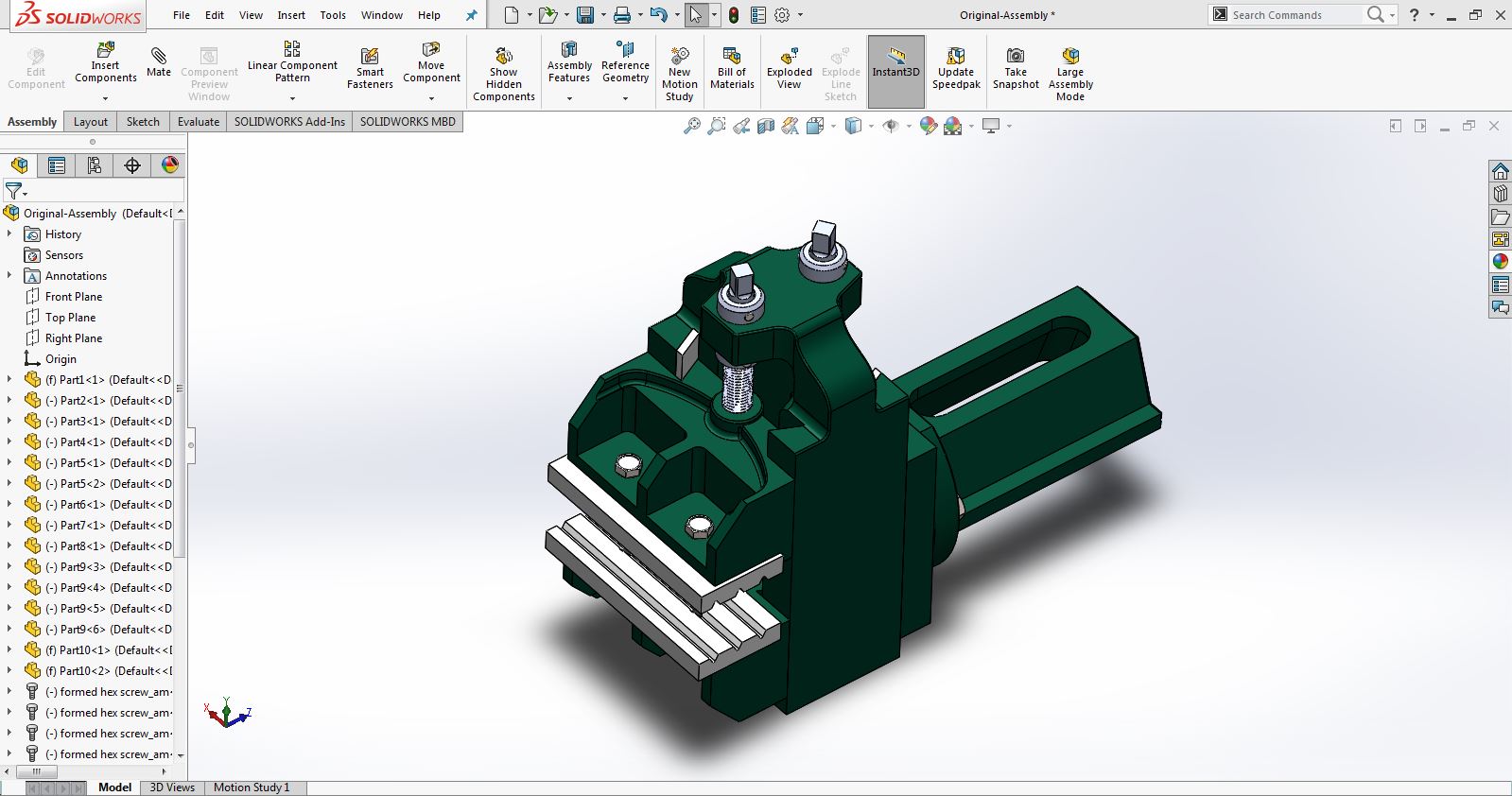Select Origin in feature tree

[x=61, y=359]
